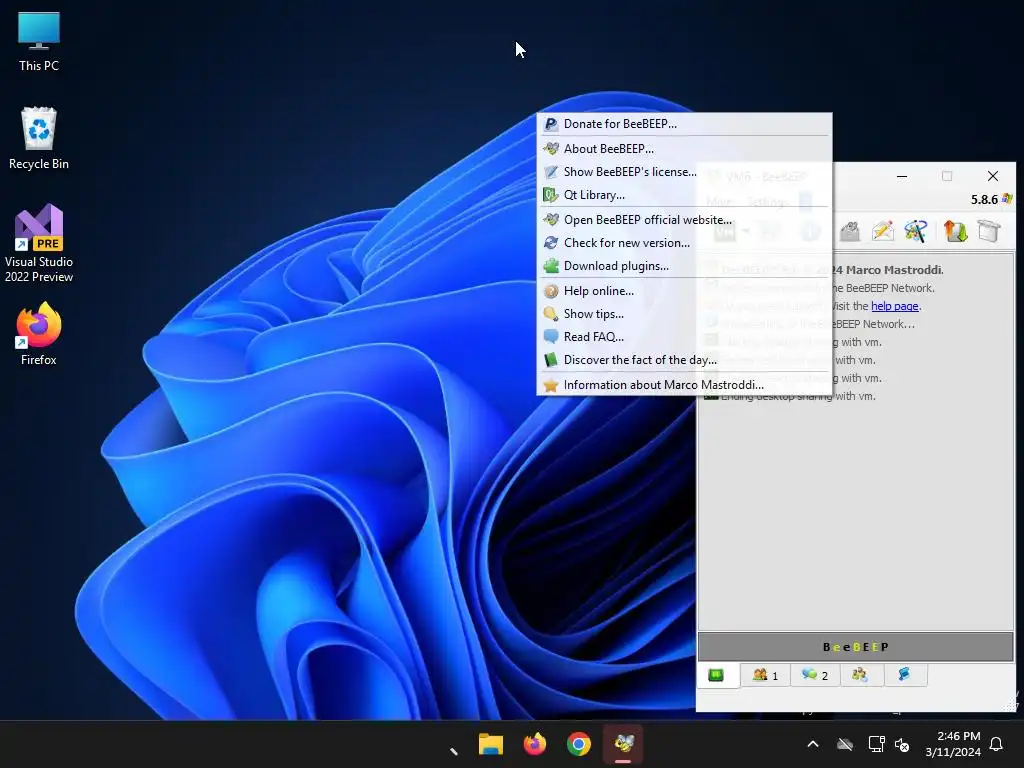The width and height of the screenshot is (1024, 768).
Task: Select the Firefox desktop shortcut
Action: [39, 334]
